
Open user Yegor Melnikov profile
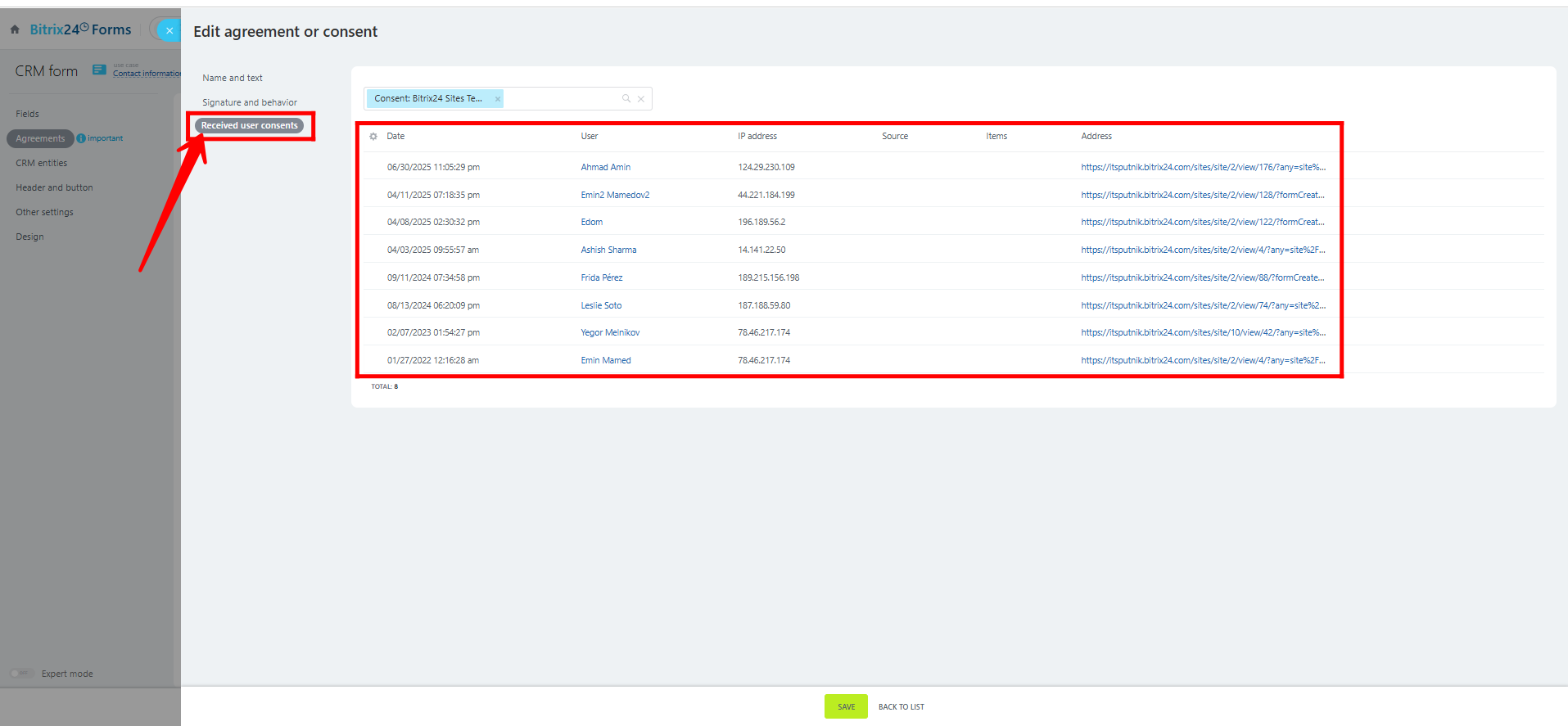click(x=610, y=332)
